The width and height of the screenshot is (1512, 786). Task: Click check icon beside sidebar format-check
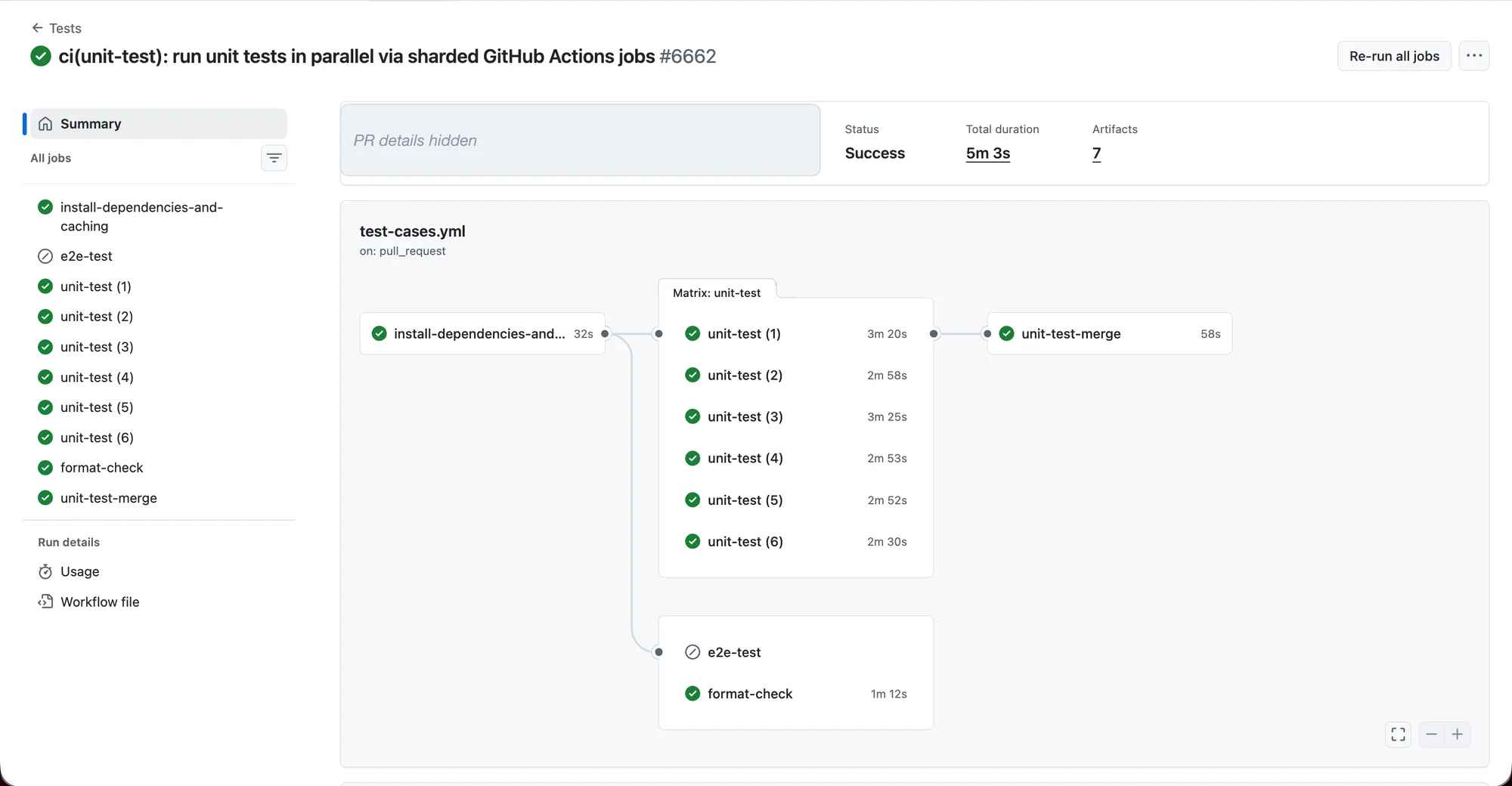tap(45, 468)
